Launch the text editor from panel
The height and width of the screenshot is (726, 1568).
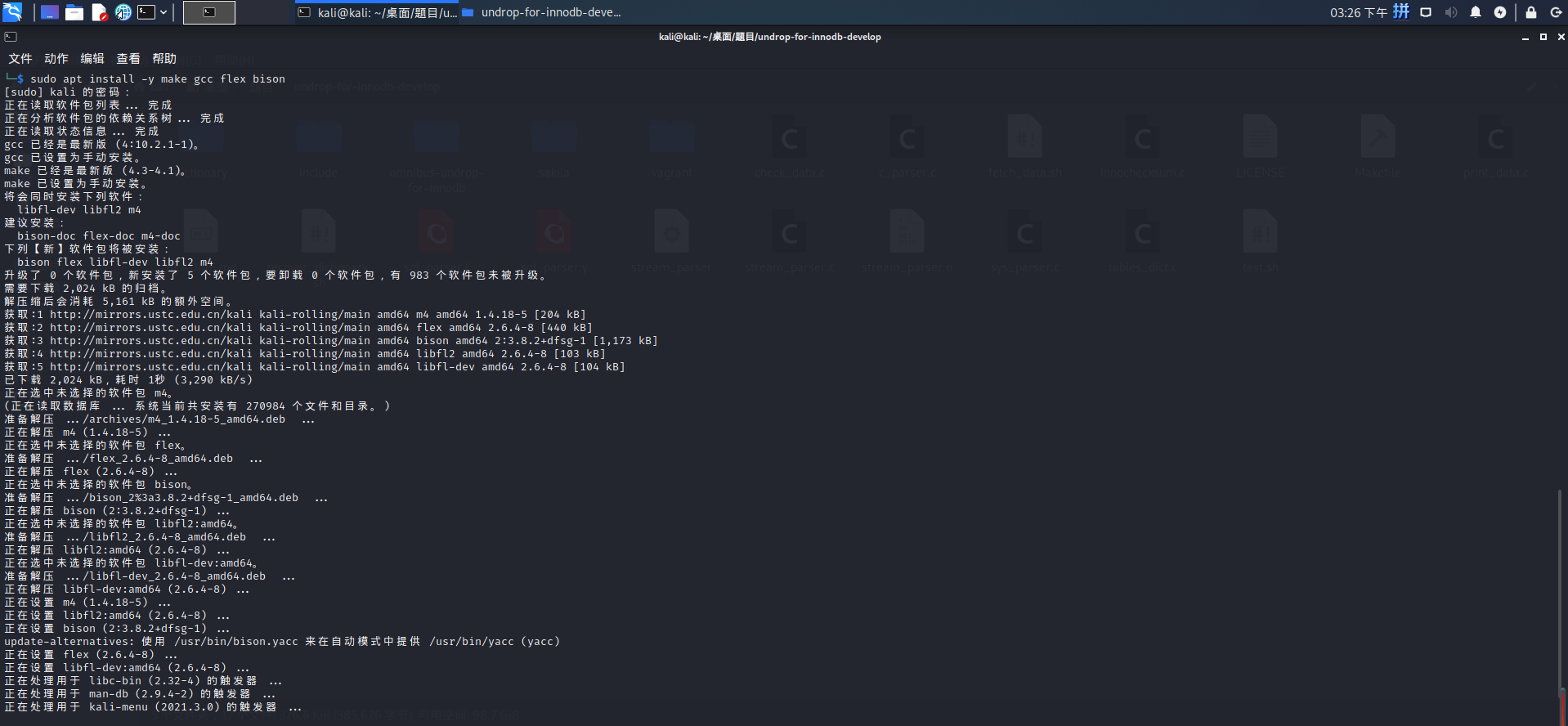coord(99,12)
